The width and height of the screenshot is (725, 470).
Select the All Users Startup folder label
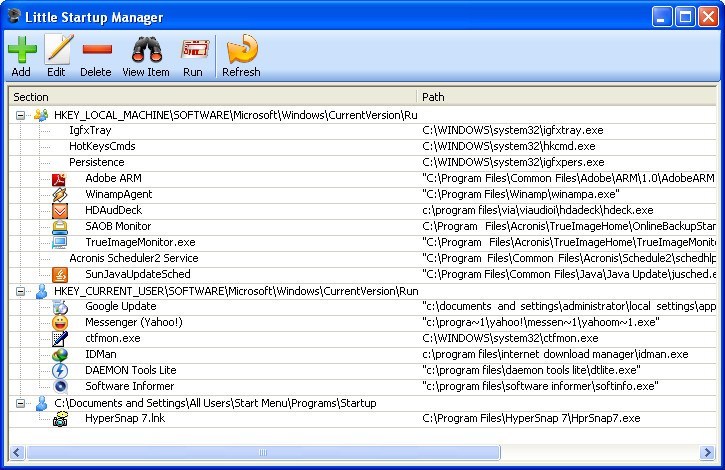pos(215,403)
